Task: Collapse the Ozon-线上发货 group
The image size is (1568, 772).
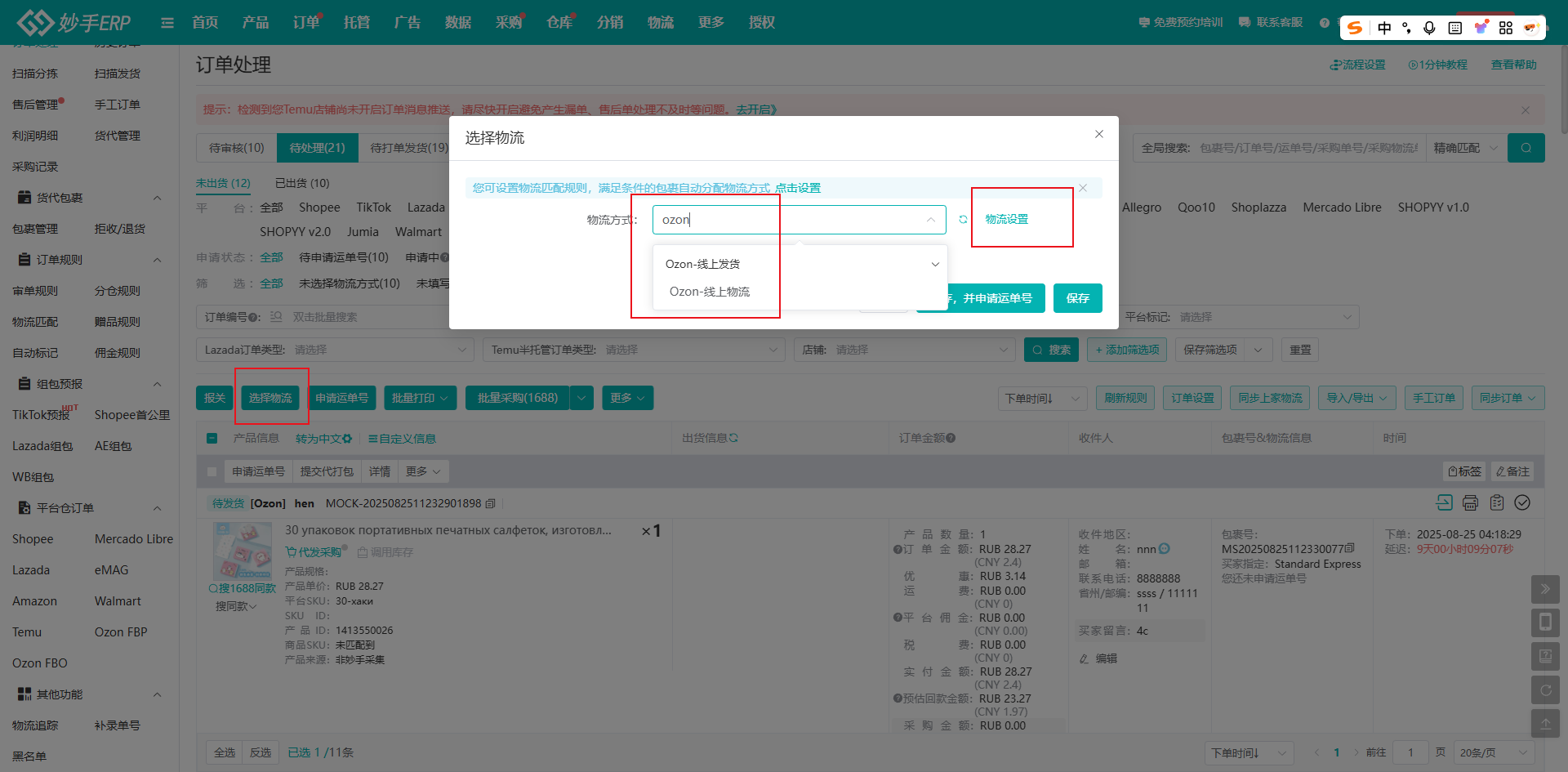Action: click(x=935, y=264)
